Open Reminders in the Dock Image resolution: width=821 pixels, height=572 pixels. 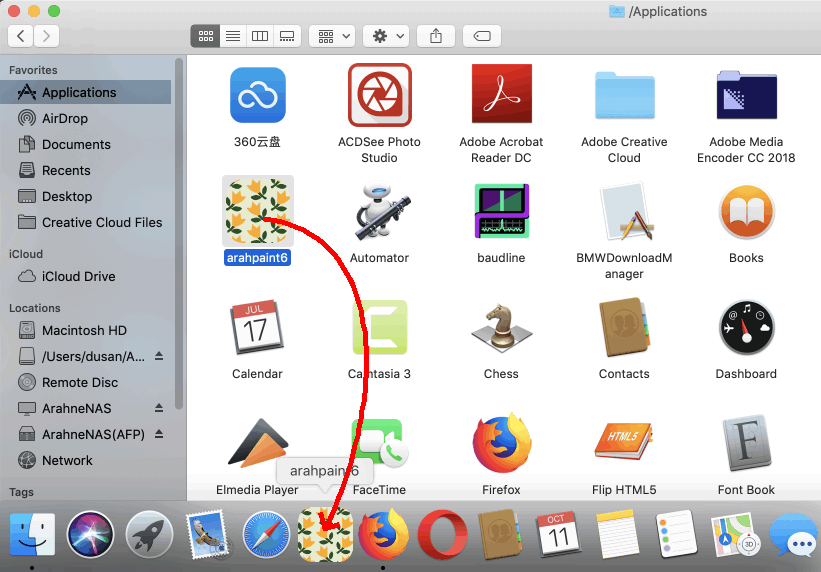(676, 535)
